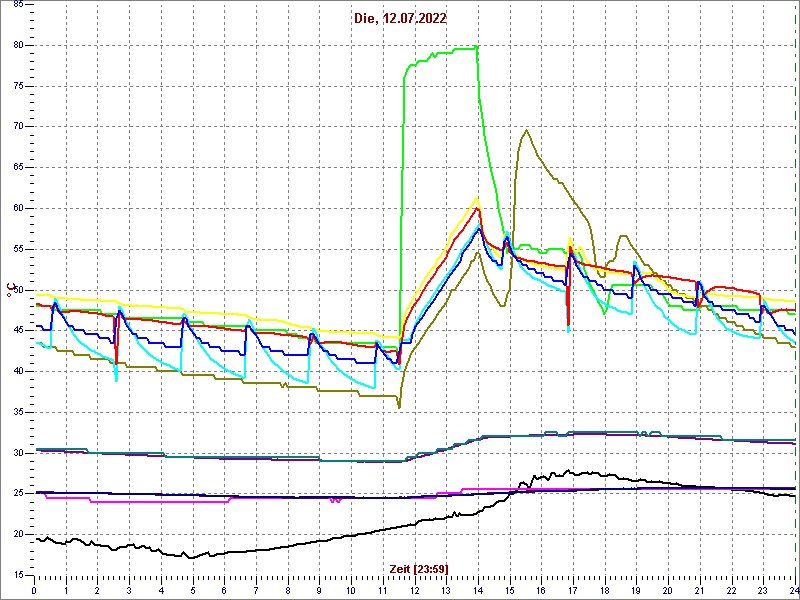Click the olive curve's highest peak near 70
This screenshot has height=600, width=800.
coord(526,130)
